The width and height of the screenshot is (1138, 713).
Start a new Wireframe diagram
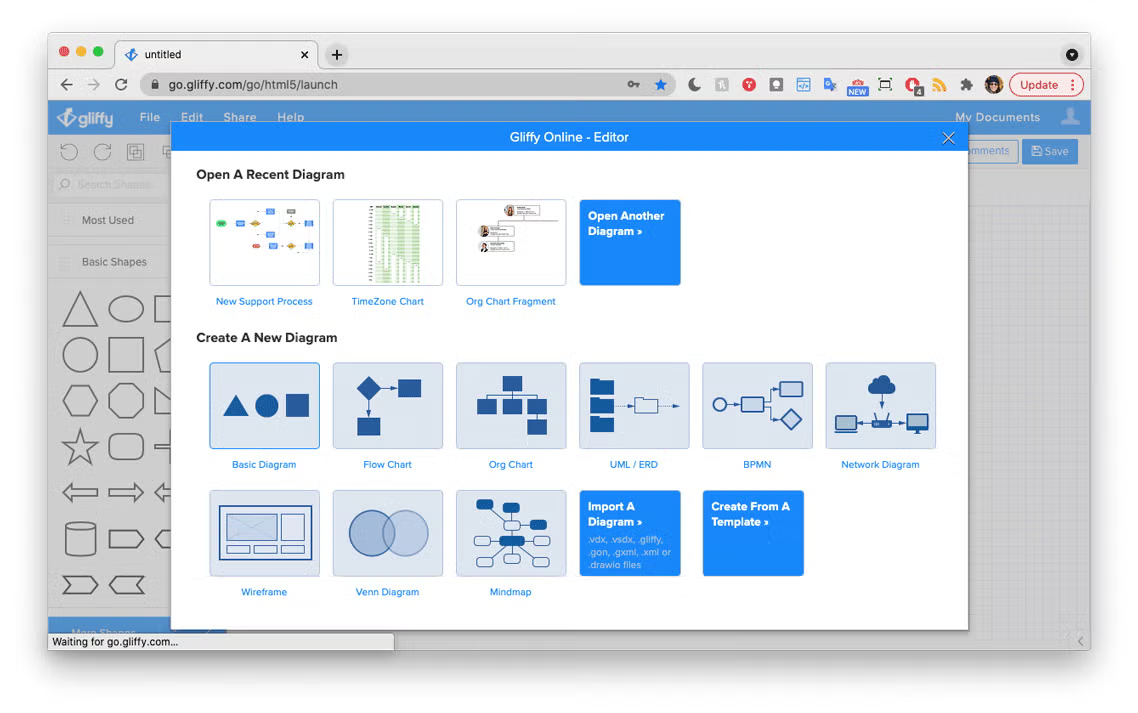pos(264,533)
